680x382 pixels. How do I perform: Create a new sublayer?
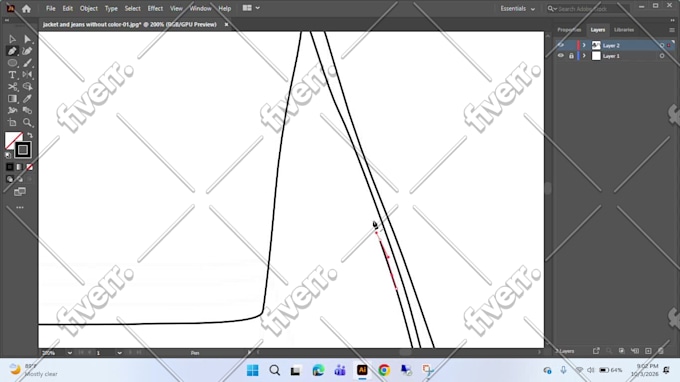tap(635, 351)
